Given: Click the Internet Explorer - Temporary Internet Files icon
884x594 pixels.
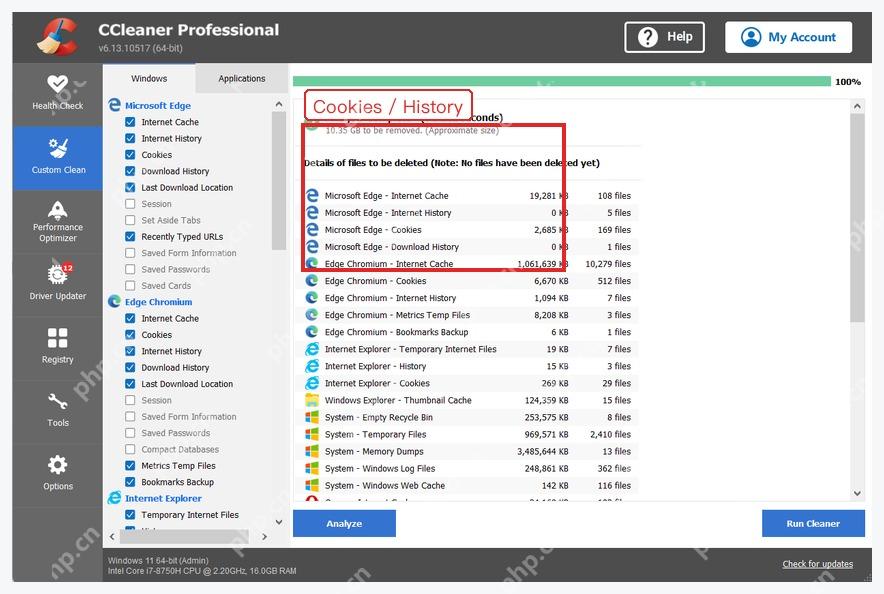Looking at the screenshot, I should click(312, 349).
